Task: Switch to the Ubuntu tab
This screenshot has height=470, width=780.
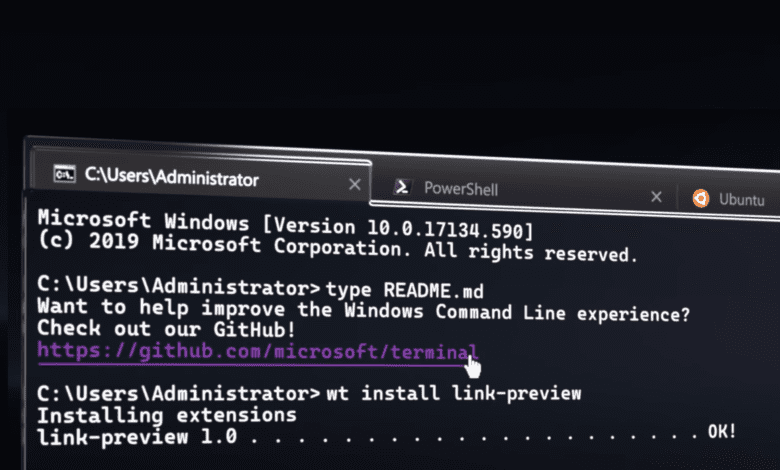Action: tap(730, 199)
